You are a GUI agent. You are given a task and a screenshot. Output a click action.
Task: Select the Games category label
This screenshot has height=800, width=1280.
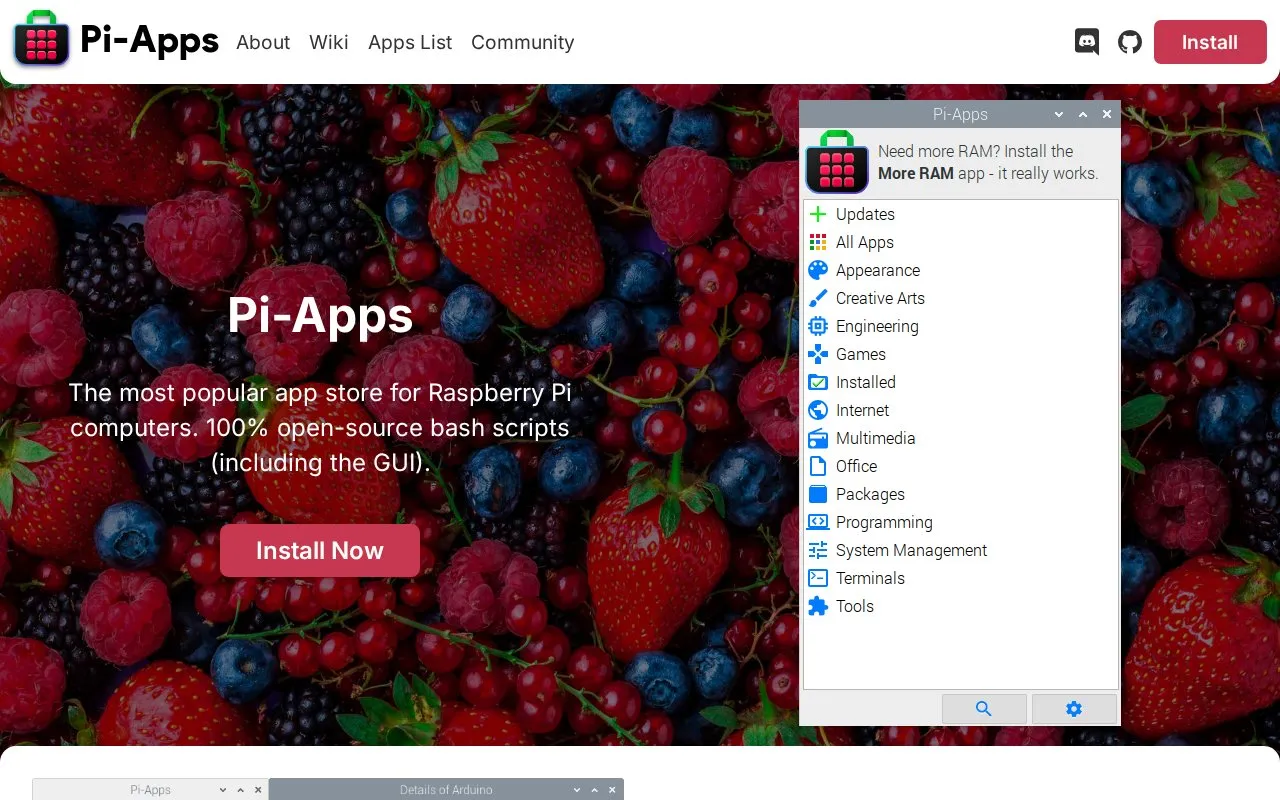(x=861, y=354)
